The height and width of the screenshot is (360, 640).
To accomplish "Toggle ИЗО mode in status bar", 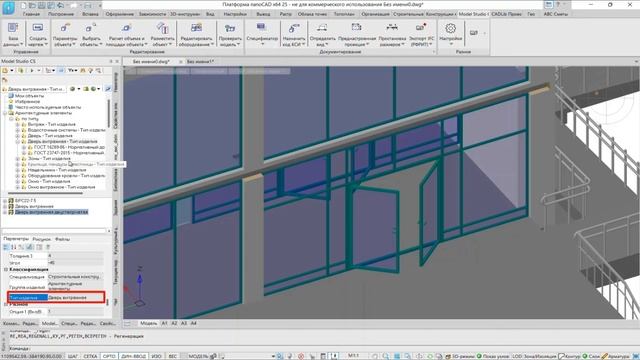I will pyautogui.click(x=156, y=356).
